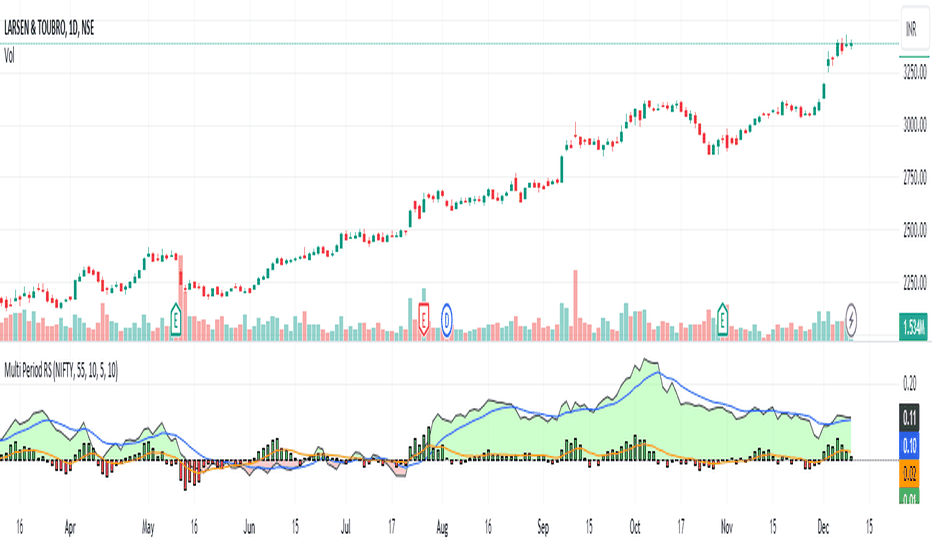Click the 17 date label following Jul
The height and width of the screenshot is (550, 932).
click(x=391, y=527)
